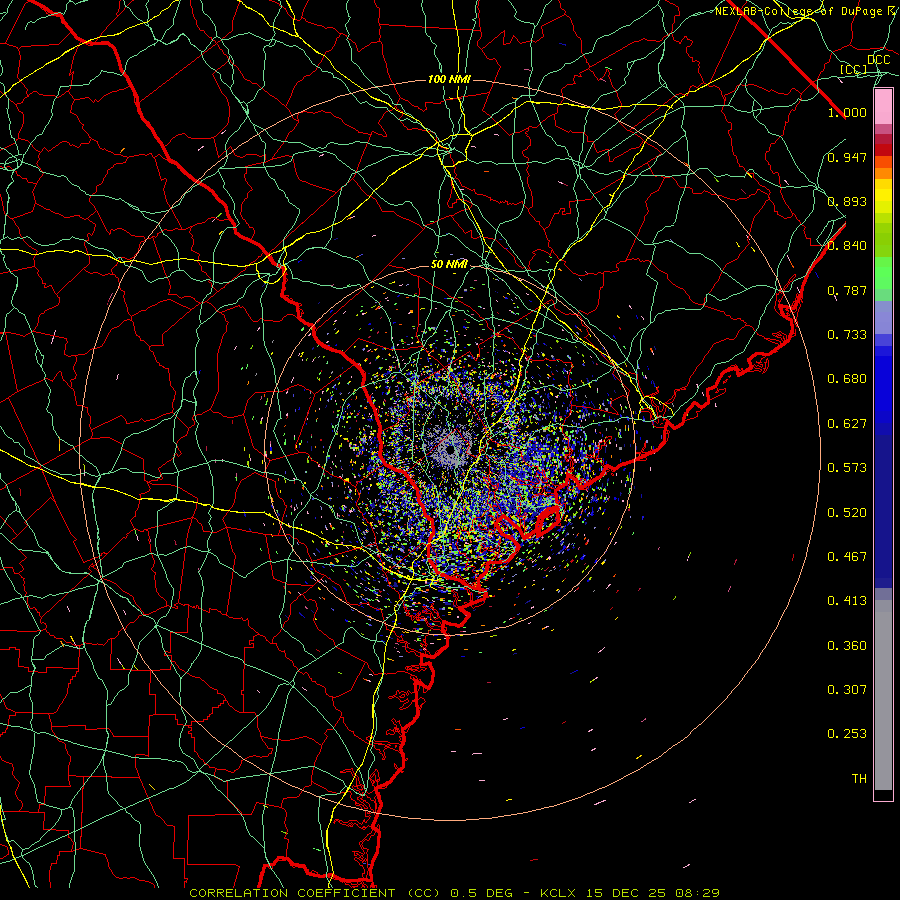
Task: Click the 0.627 scale value
Action: click(x=847, y=424)
